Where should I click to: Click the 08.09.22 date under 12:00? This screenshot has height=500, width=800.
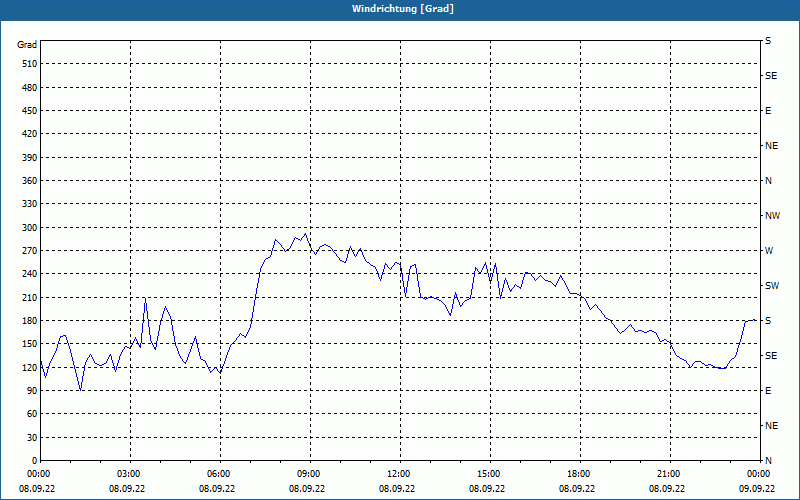[397, 488]
